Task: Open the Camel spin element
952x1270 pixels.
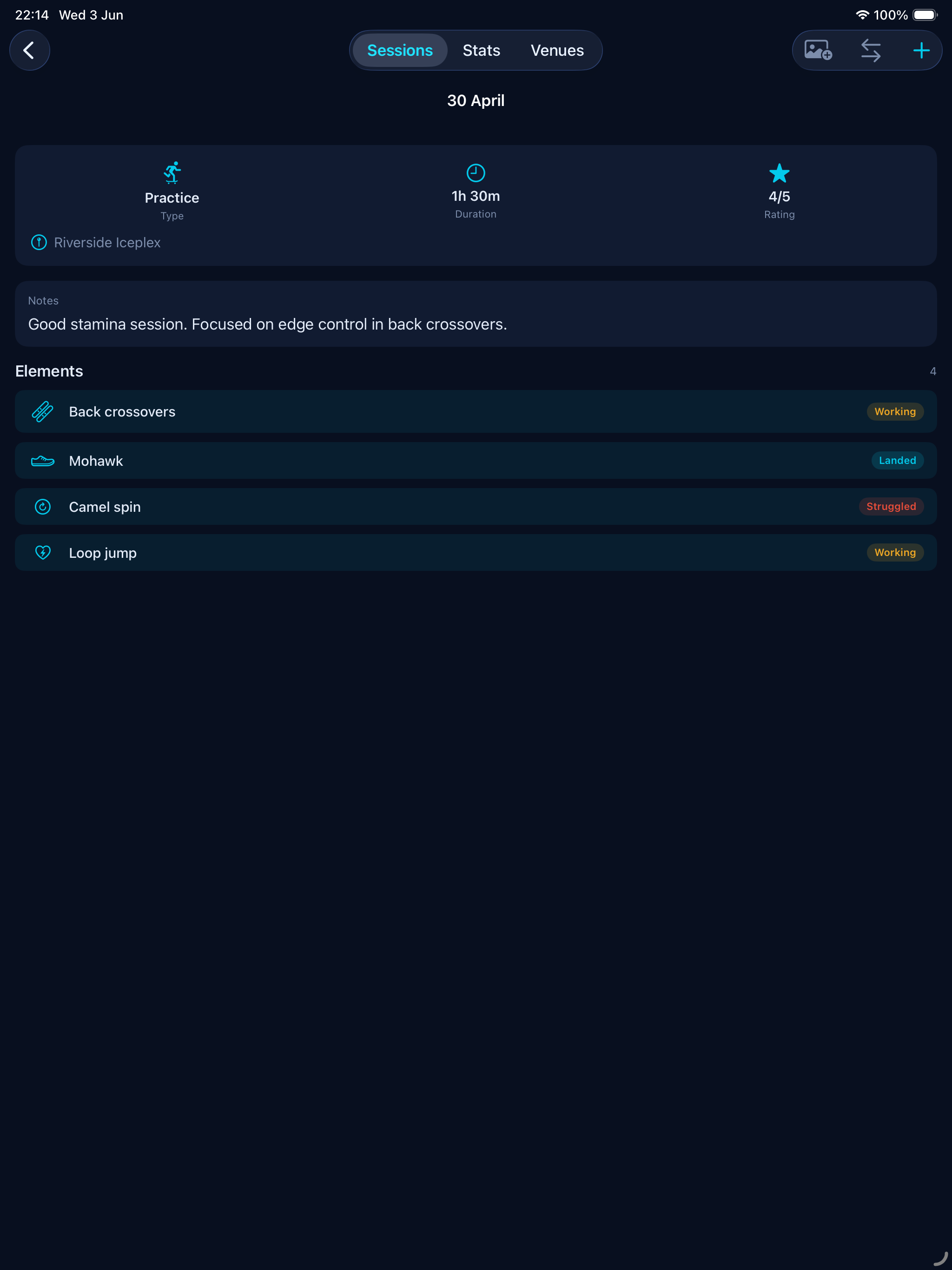Action: coord(476,506)
